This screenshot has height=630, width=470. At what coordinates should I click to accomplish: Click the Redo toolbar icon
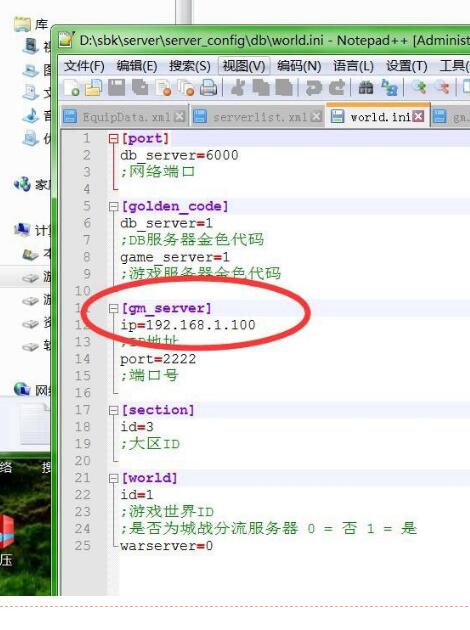pyautogui.click(x=337, y=88)
